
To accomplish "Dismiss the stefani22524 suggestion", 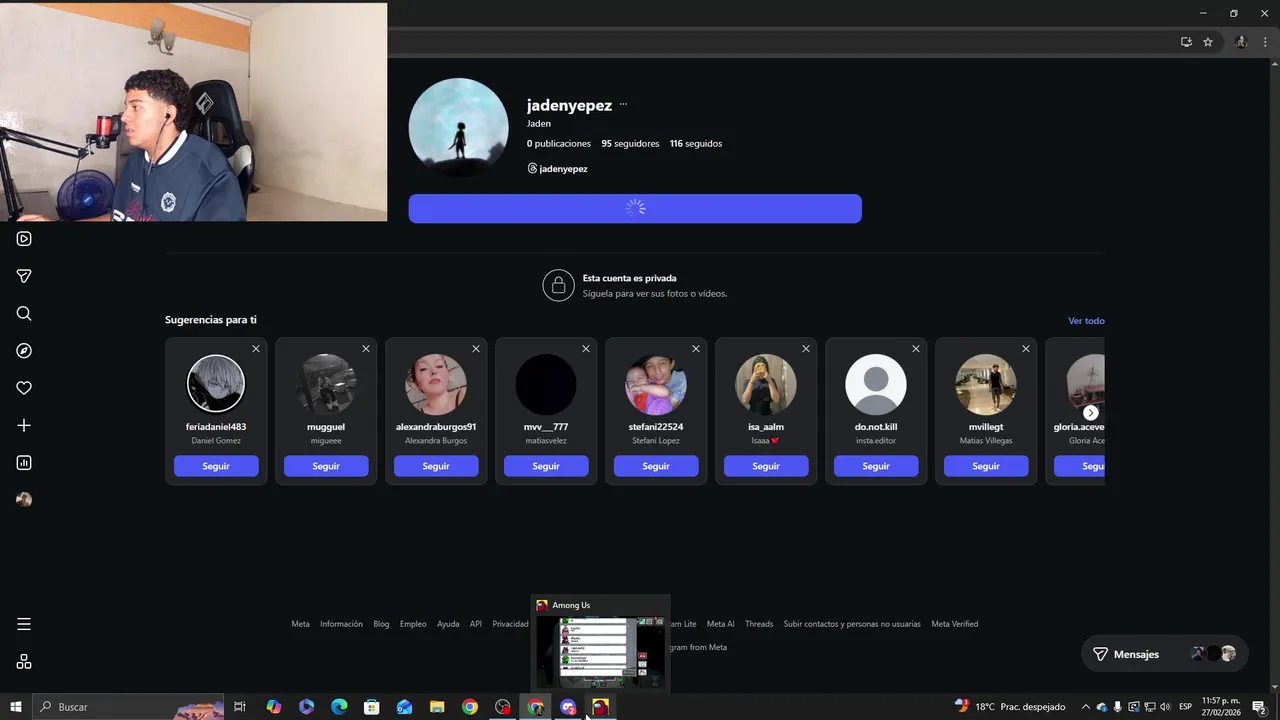I will pyautogui.click(x=696, y=349).
